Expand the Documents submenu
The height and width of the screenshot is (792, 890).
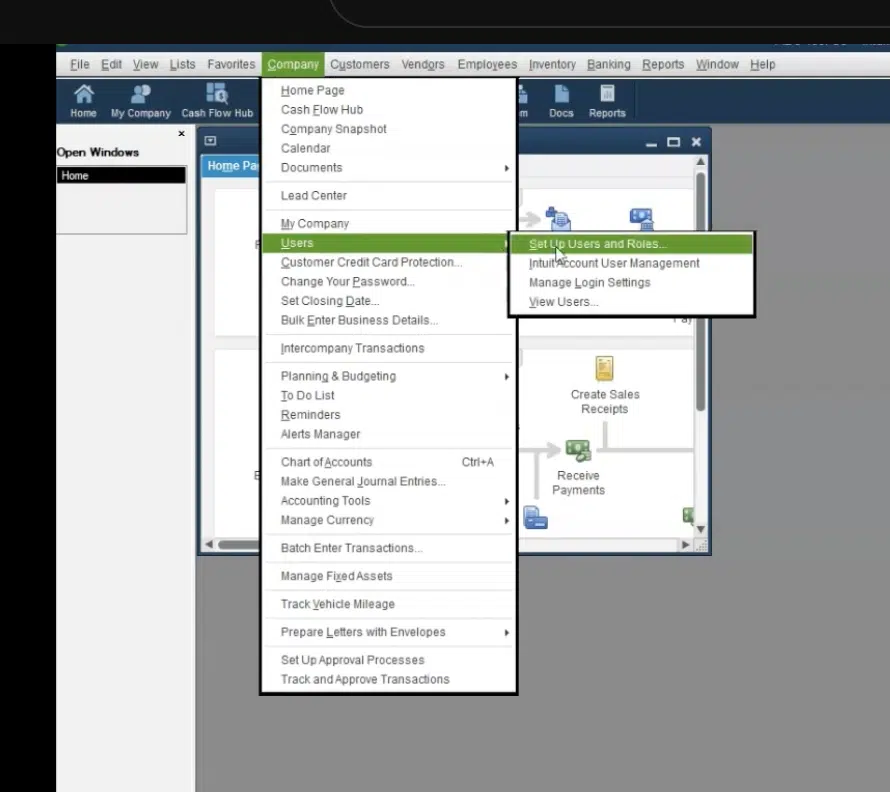pos(506,168)
